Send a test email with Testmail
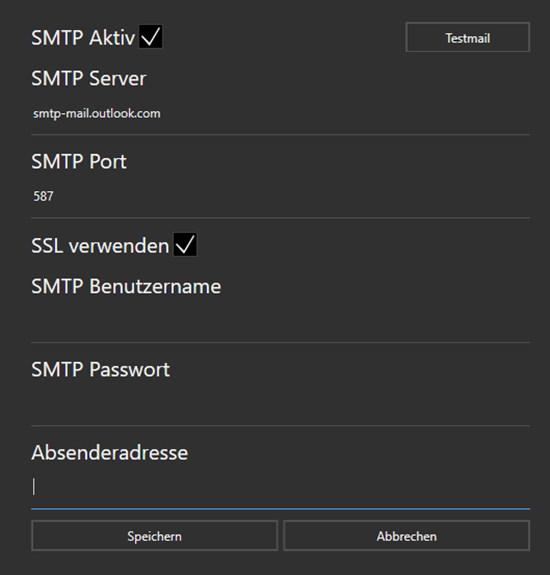The image size is (550, 575). pyautogui.click(x=468, y=37)
